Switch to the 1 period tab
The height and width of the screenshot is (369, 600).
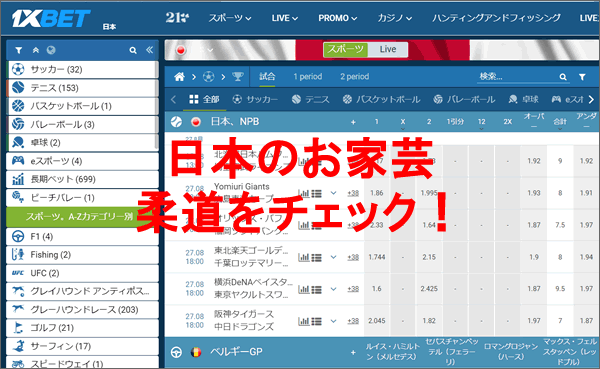308,77
